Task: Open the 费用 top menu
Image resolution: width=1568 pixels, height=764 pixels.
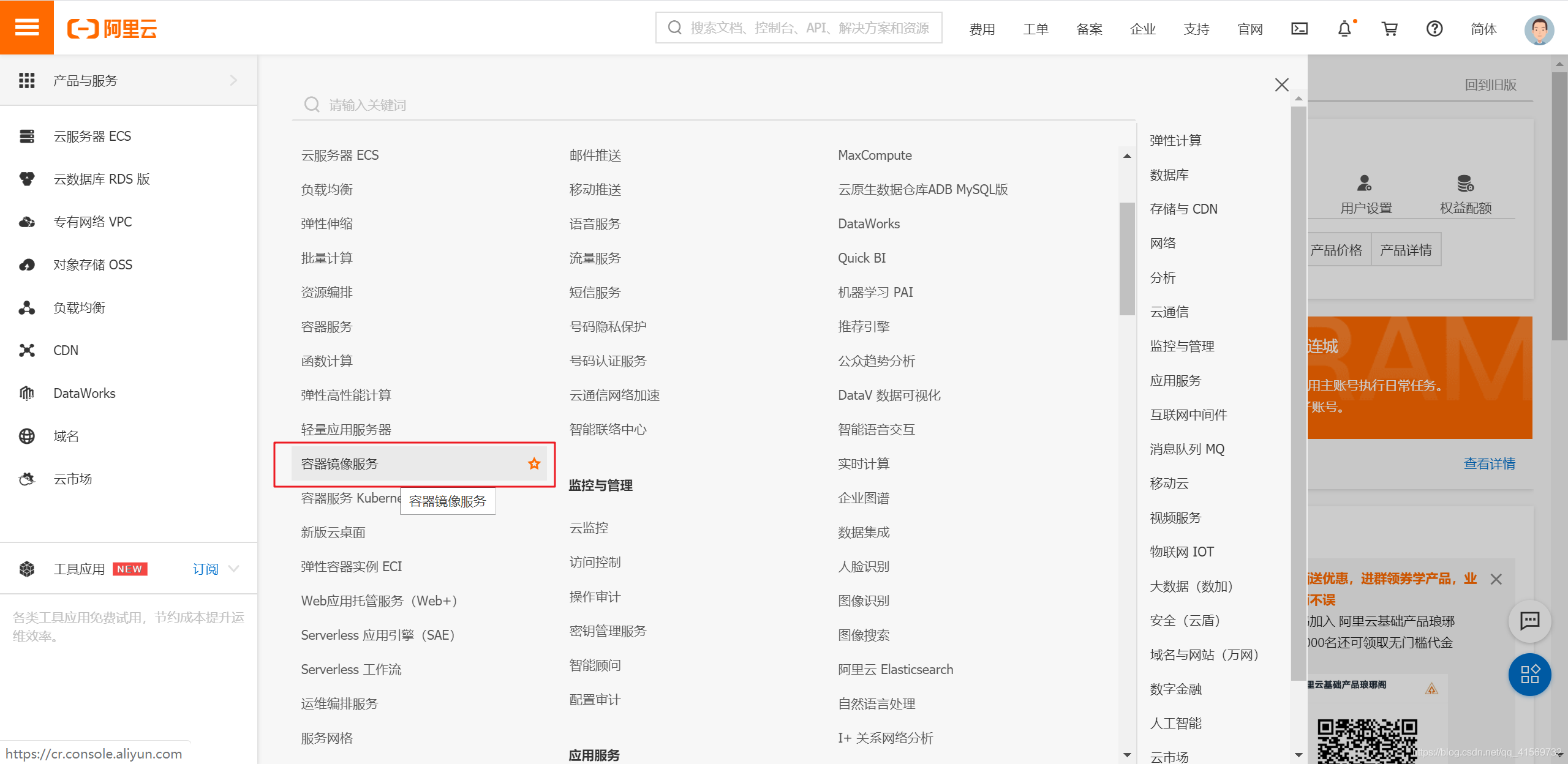Action: tap(982, 29)
